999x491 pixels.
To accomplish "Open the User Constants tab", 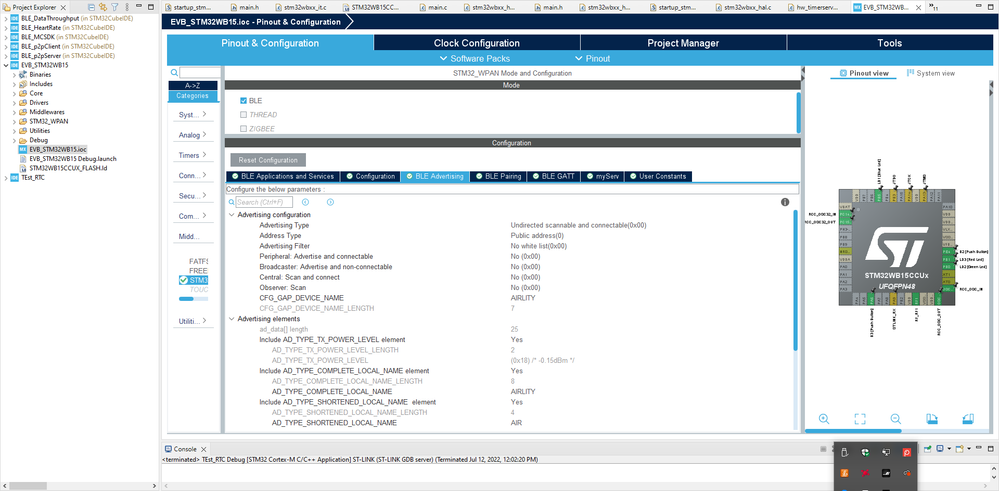I will pyautogui.click(x=658, y=176).
